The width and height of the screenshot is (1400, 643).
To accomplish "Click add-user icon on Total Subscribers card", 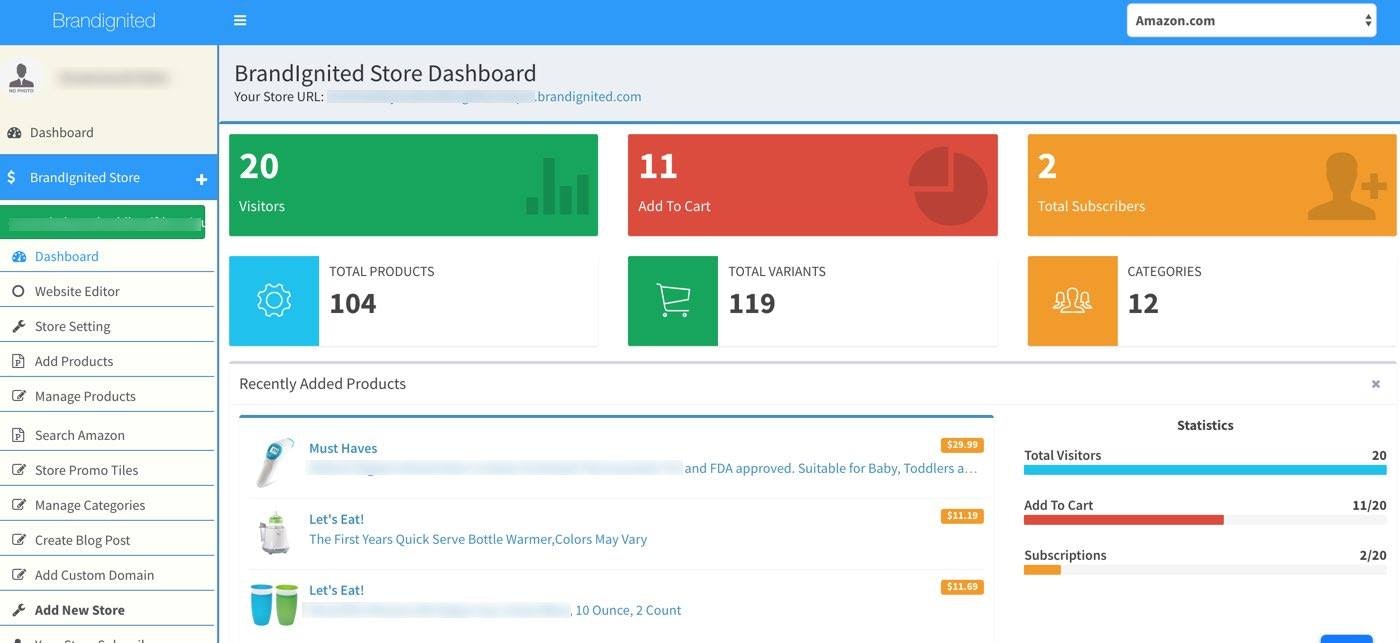I will 1347,187.
